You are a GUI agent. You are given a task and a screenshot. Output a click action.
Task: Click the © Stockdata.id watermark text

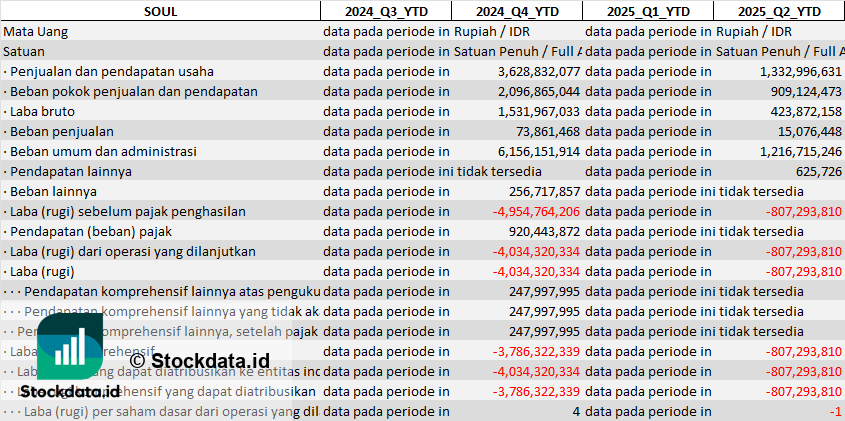click(x=200, y=360)
